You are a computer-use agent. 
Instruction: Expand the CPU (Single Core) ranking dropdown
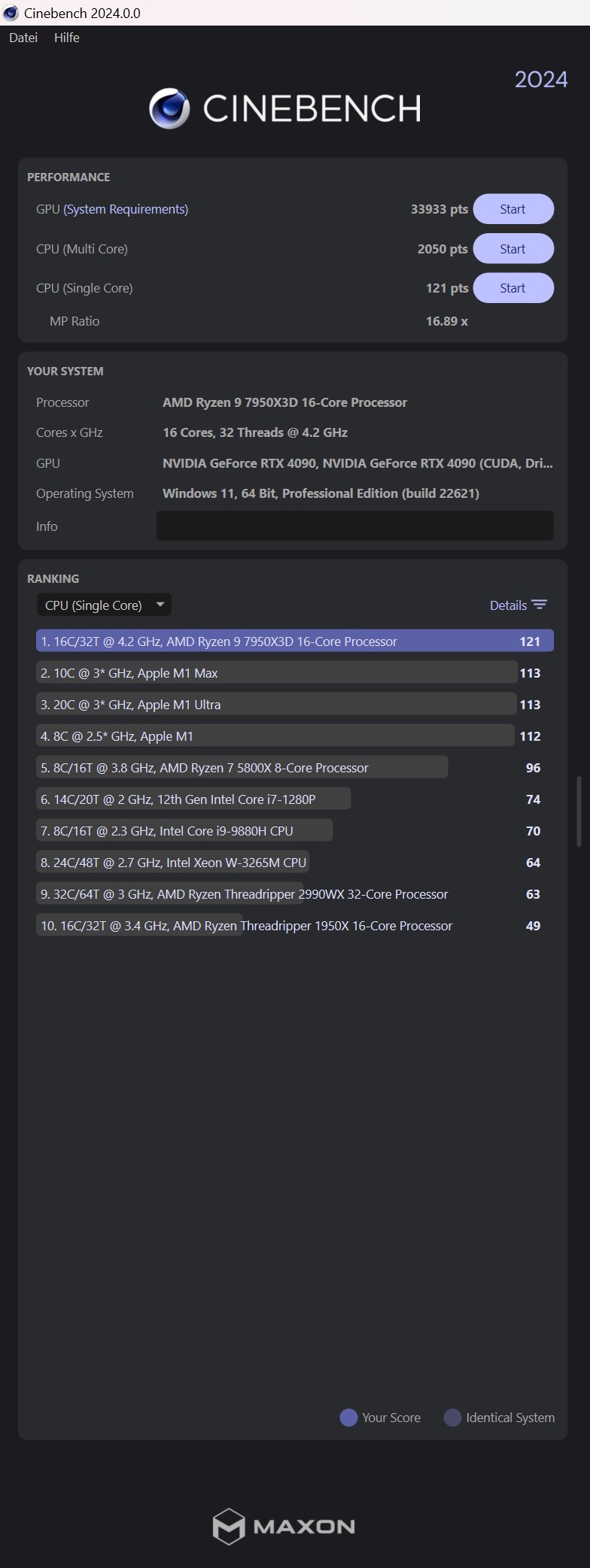[x=104, y=605]
